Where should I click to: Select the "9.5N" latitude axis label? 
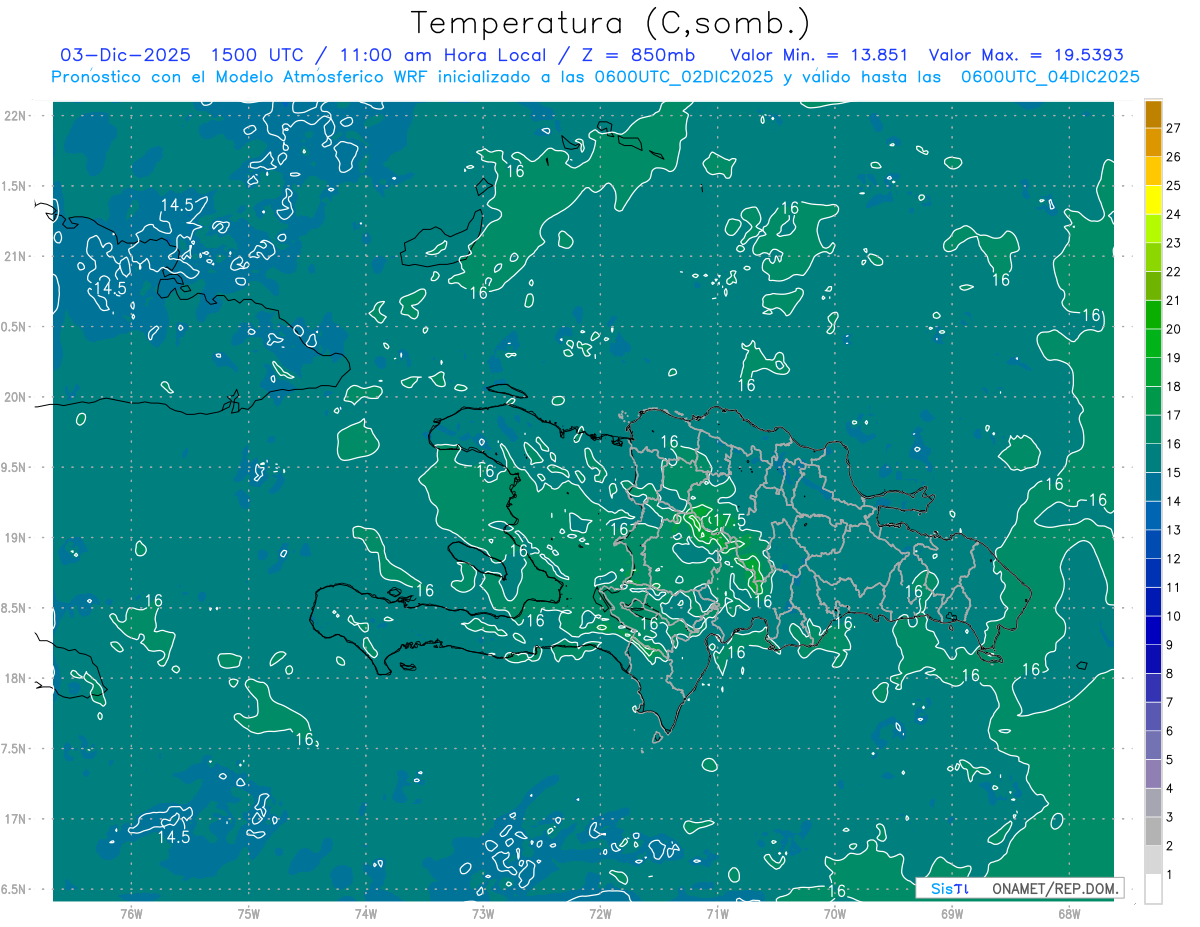[15, 467]
